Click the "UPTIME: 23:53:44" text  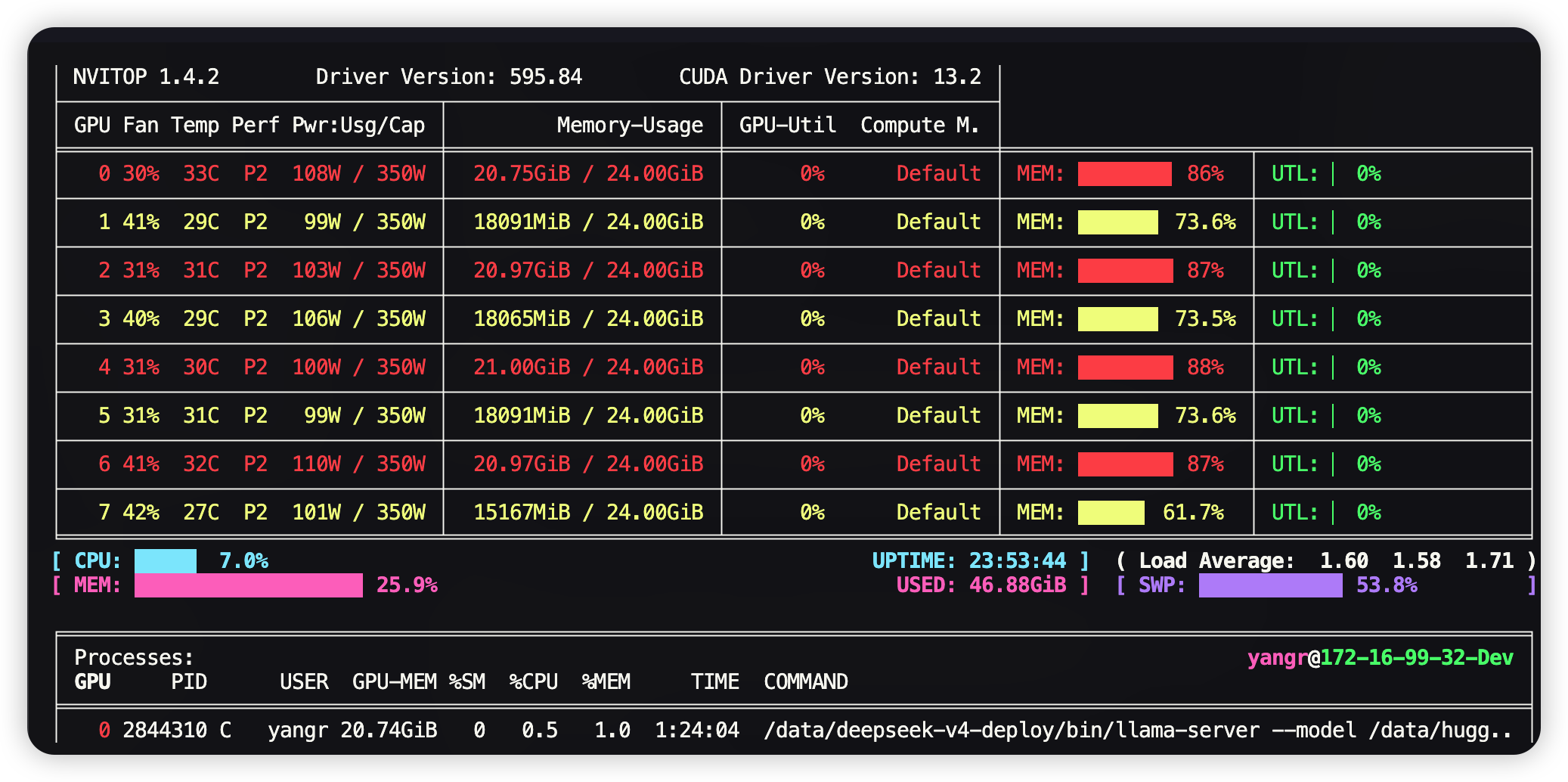969,560
